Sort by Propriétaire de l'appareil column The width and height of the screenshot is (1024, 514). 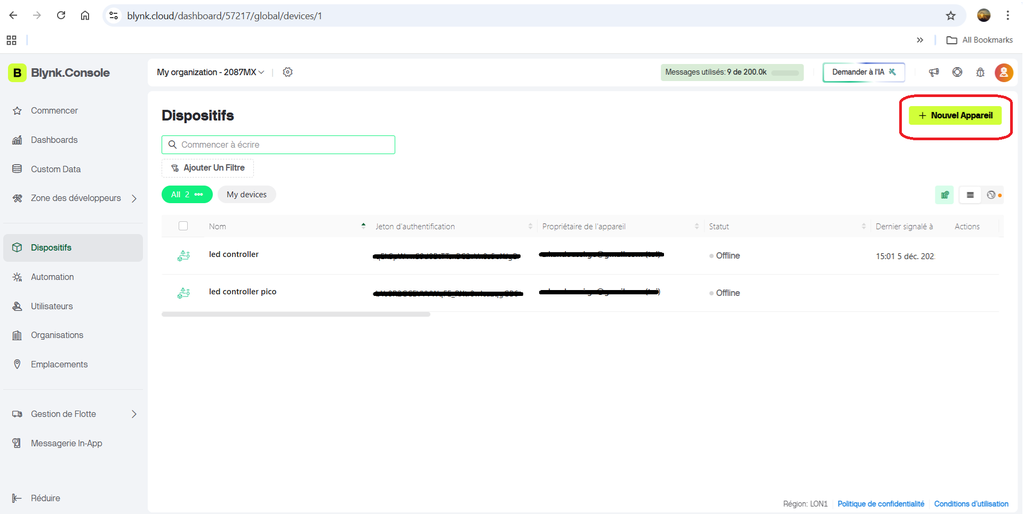(697, 227)
